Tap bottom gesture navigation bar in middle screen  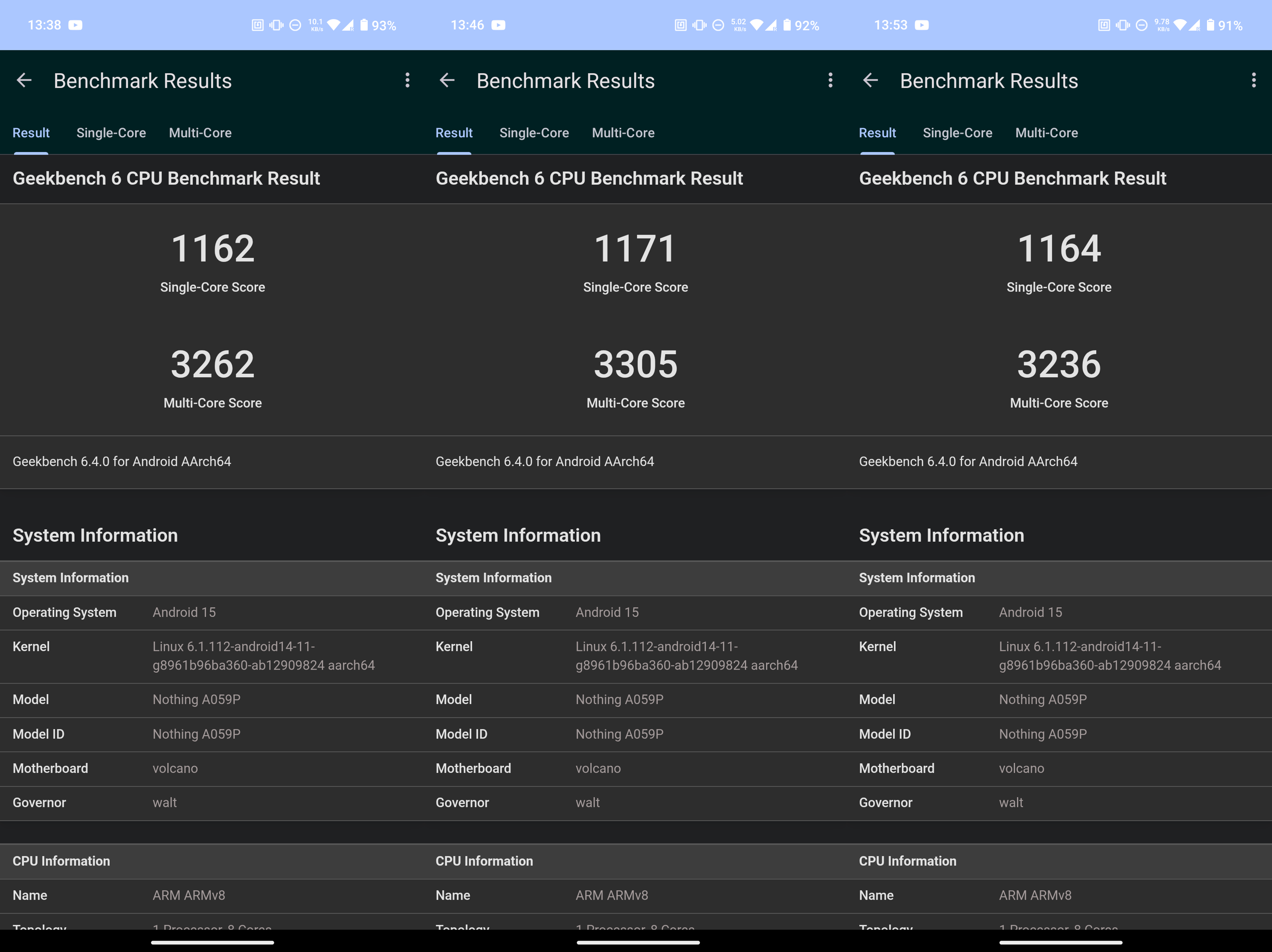click(638, 942)
